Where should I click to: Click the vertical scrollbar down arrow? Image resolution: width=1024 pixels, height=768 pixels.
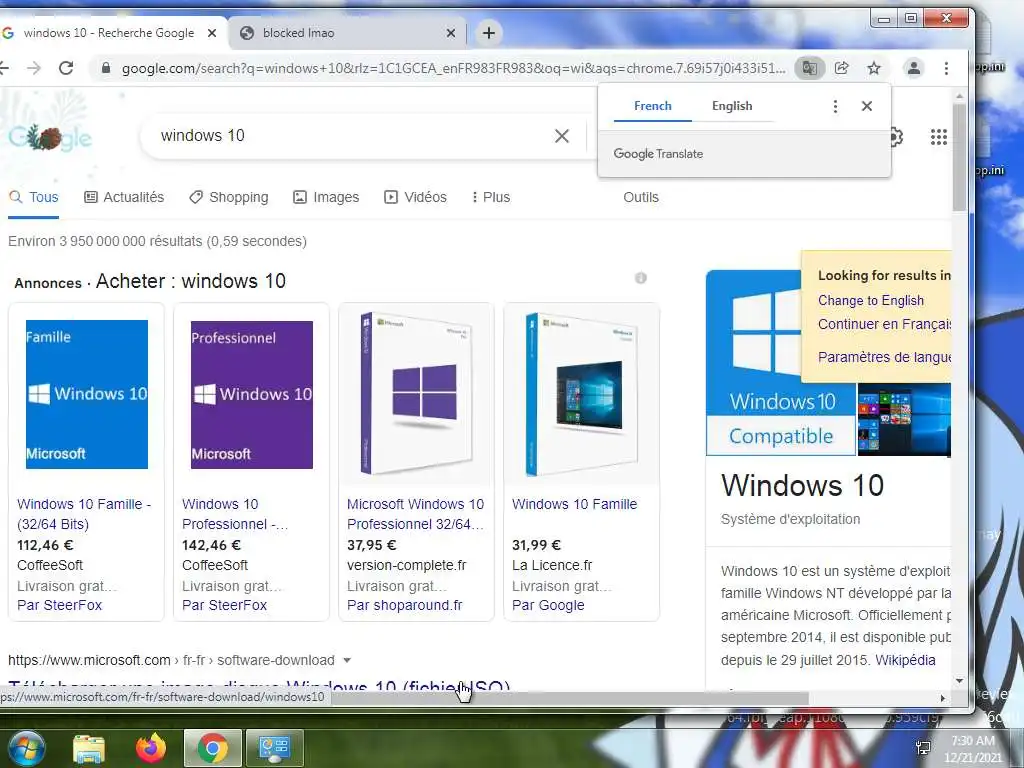pyautogui.click(x=959, y=680)
